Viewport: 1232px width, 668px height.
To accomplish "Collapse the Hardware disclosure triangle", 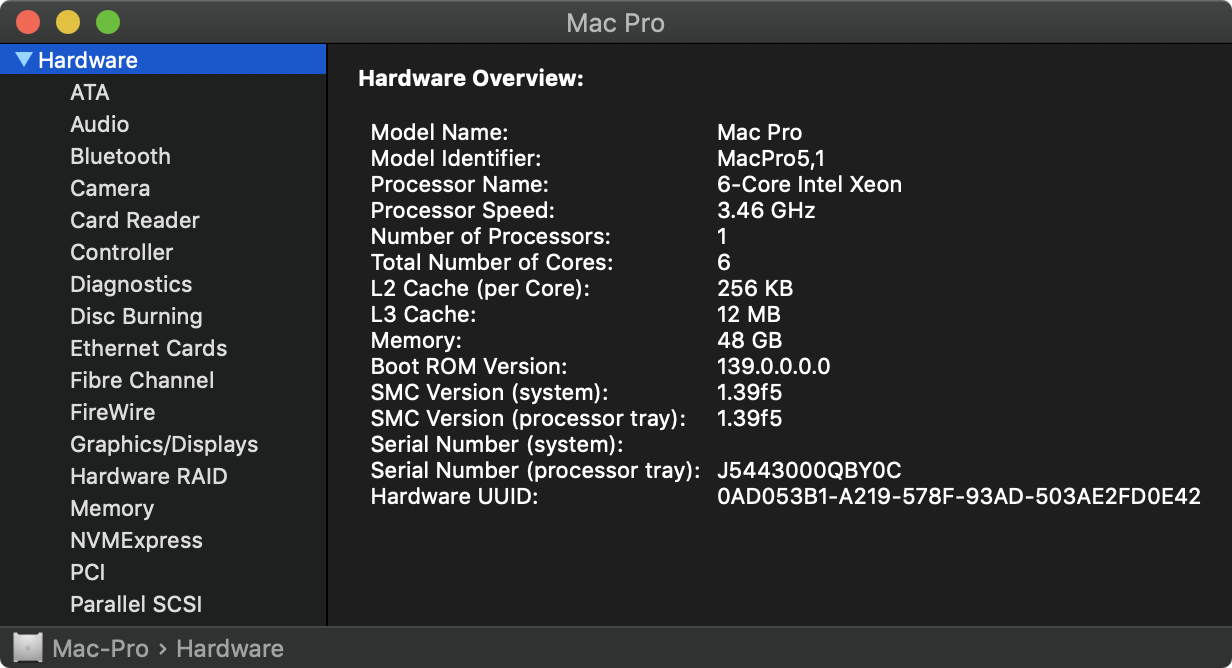I will click(x=25, y=60).
